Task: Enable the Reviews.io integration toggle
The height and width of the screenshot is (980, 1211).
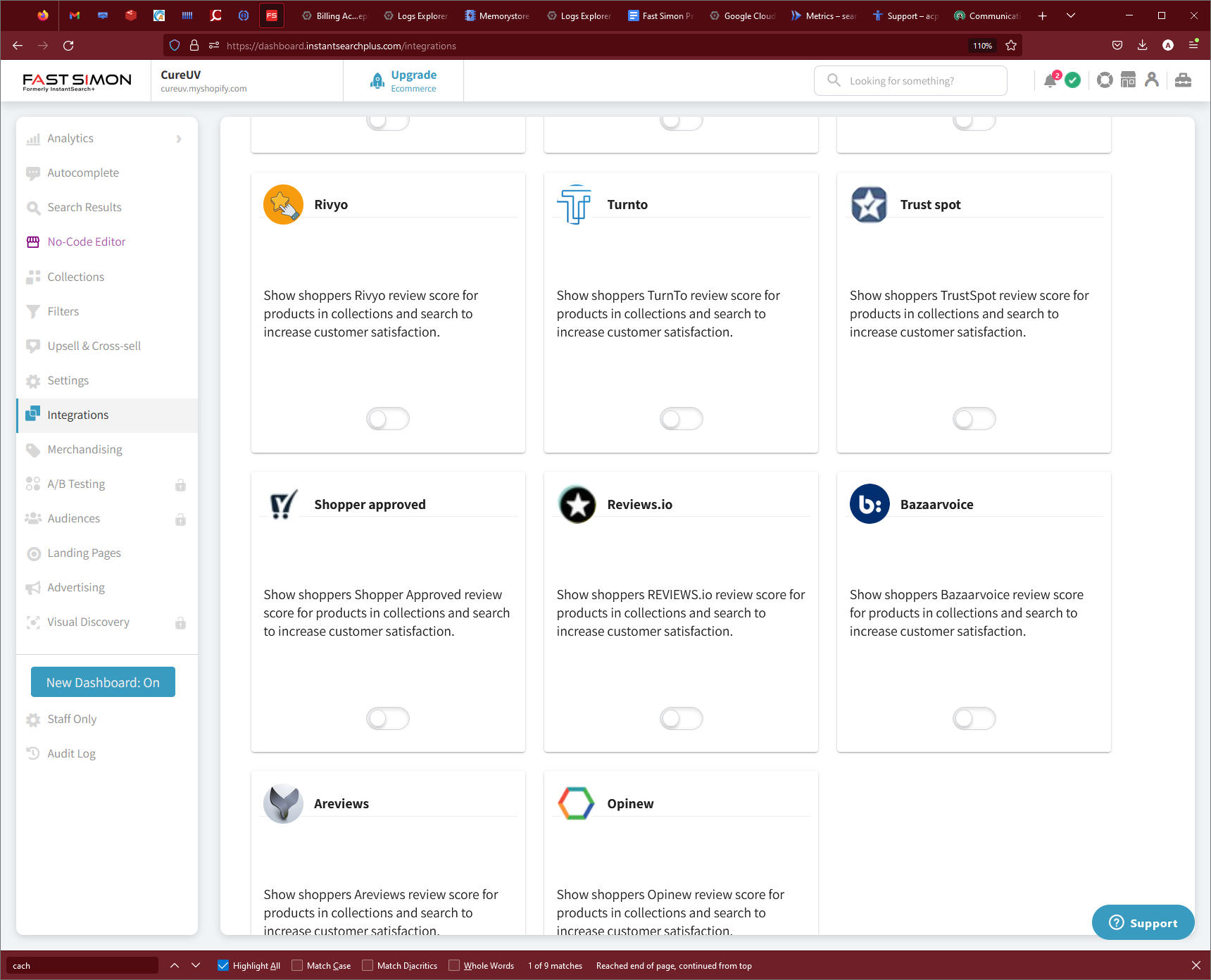Action: 681,719
